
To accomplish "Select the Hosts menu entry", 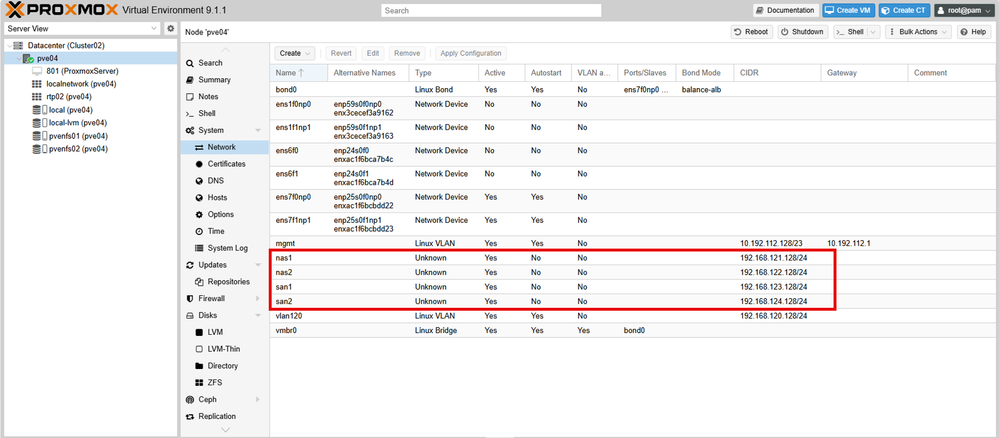I will point(217,198).
